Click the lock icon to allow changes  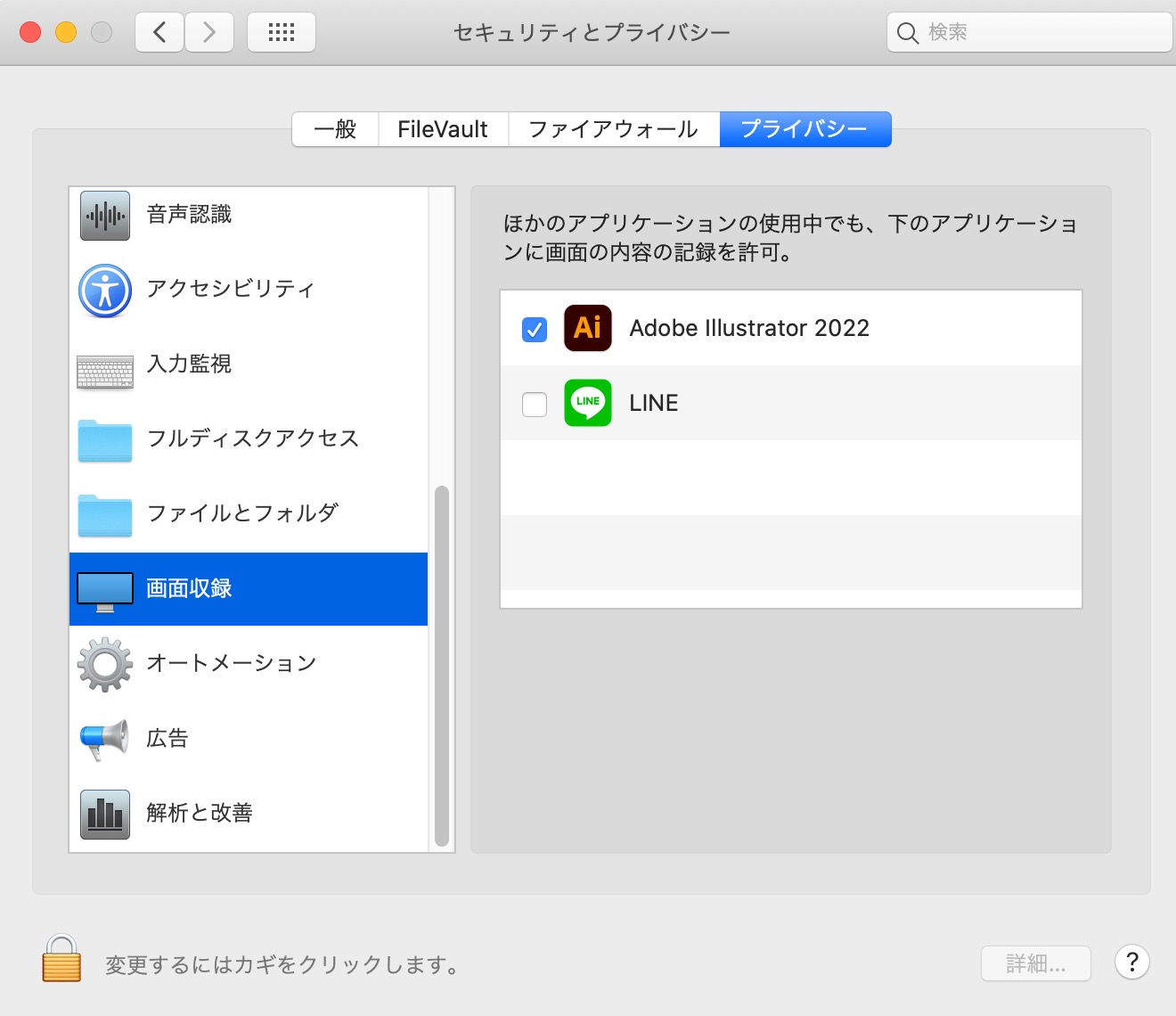pyautogui.click(x=61, y=960)
